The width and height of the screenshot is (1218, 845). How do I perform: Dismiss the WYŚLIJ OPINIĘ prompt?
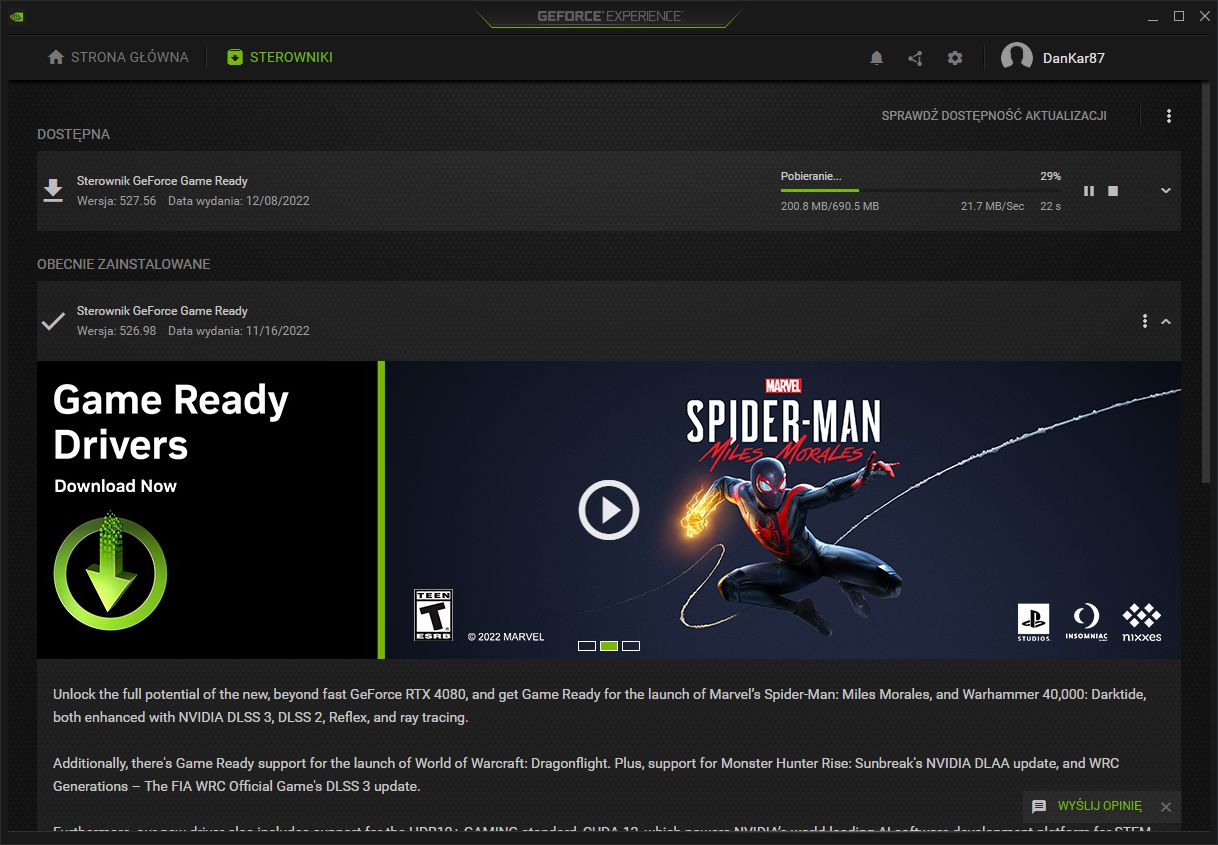tap(1165, 806)
